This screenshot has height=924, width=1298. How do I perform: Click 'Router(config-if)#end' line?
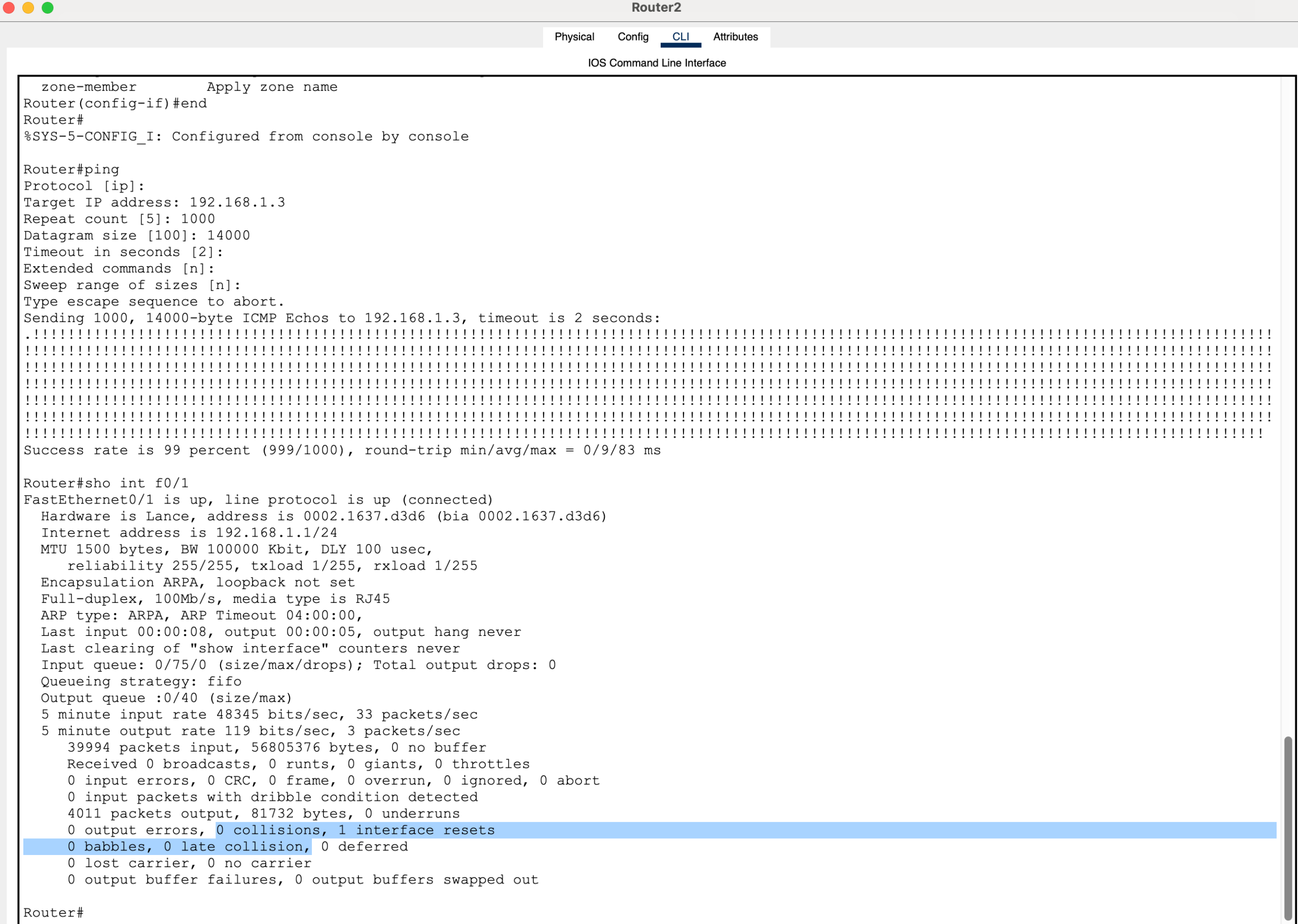(115, 103)
